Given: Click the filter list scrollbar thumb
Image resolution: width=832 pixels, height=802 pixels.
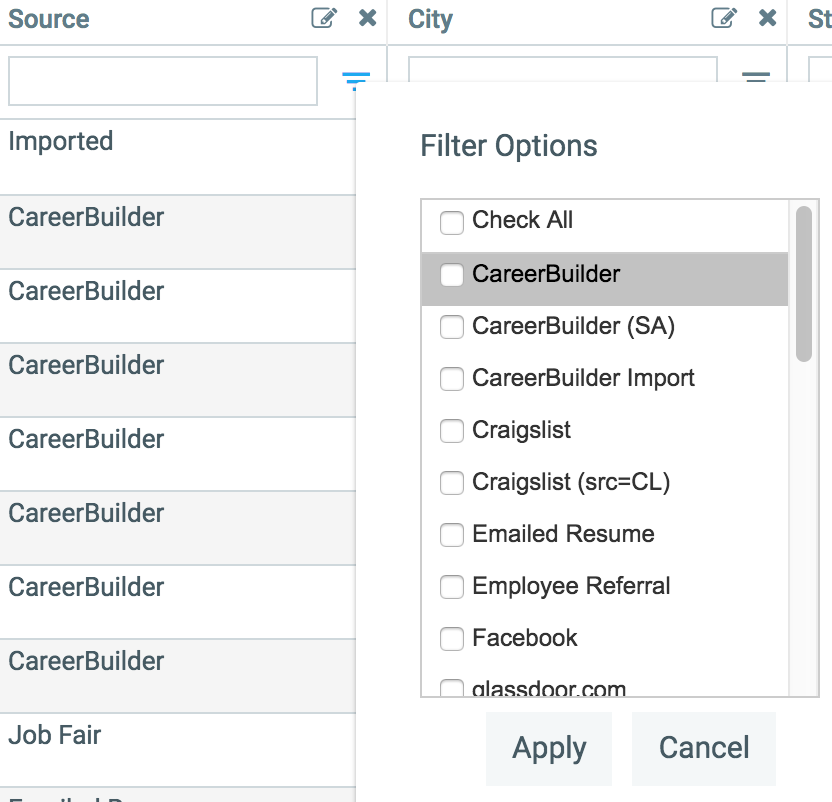Looking at the screenshot, I should pyautogui.click(x=803, y=283).
